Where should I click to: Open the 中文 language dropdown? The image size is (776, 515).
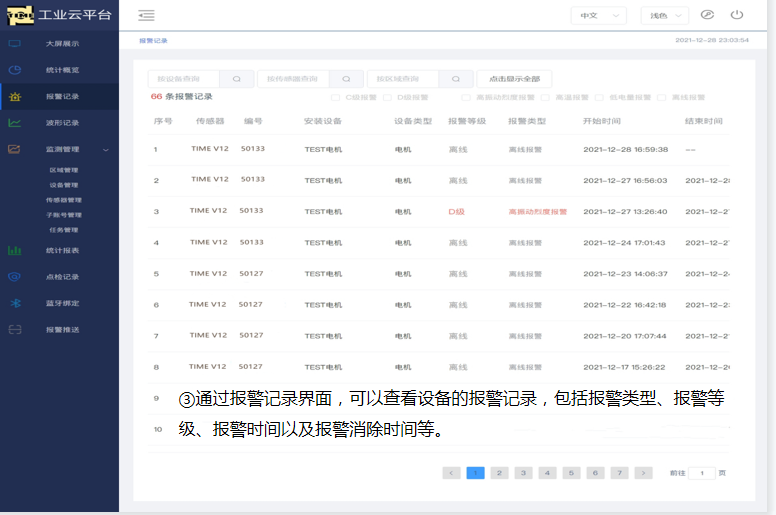[598, 15]
